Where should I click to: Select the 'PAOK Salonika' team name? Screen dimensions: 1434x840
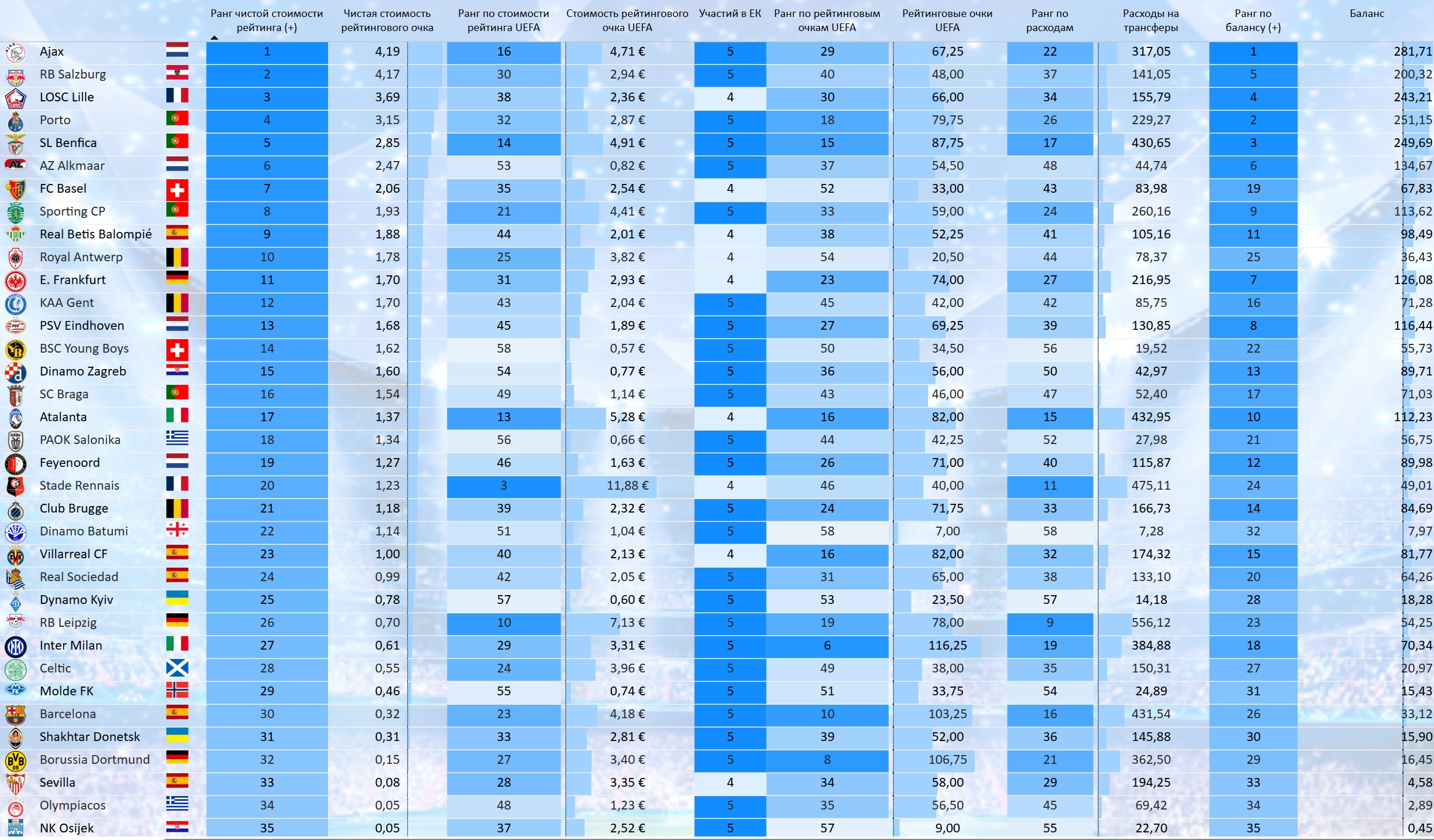coord(80,440)
